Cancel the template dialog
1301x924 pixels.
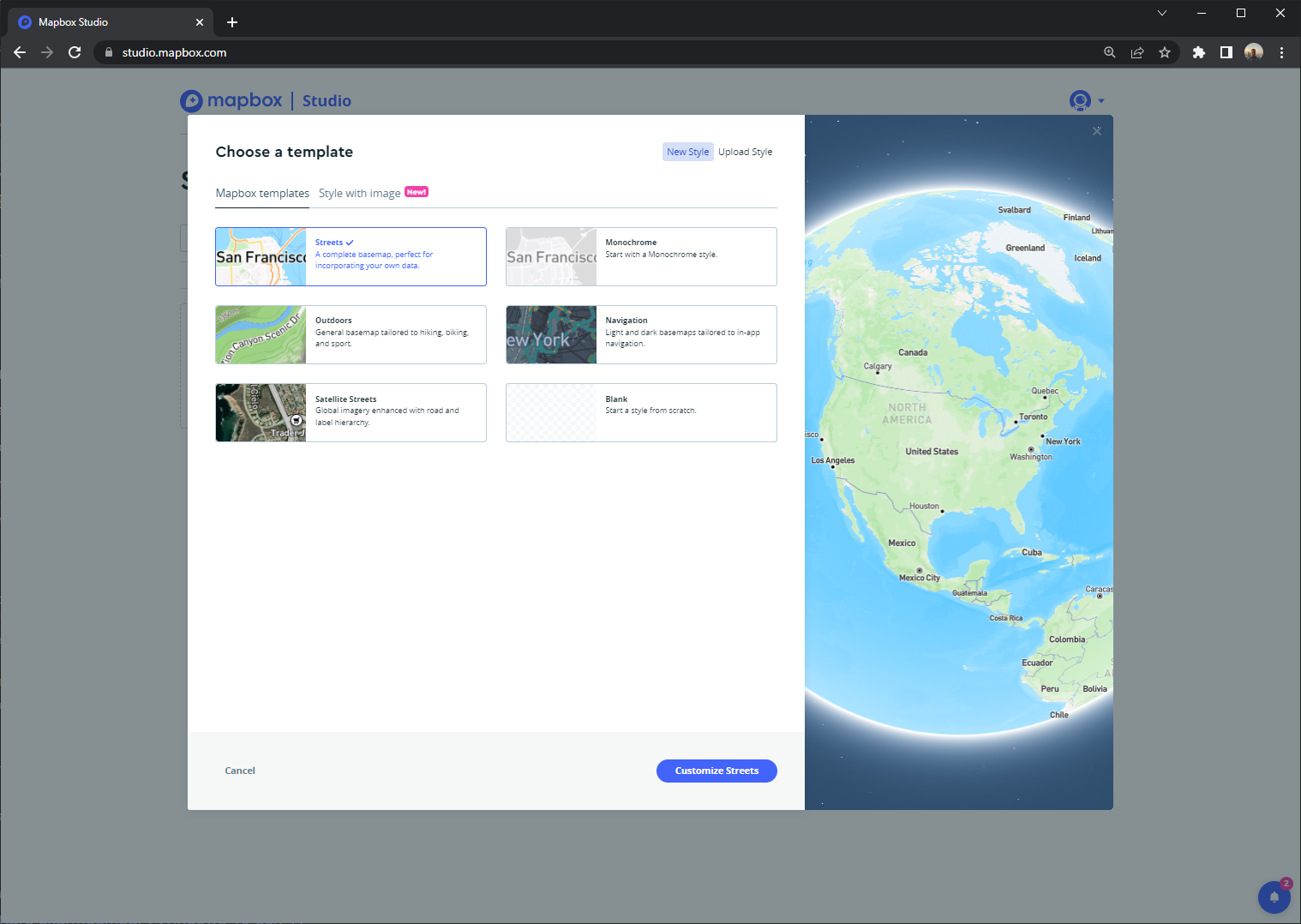coord(240,771)
